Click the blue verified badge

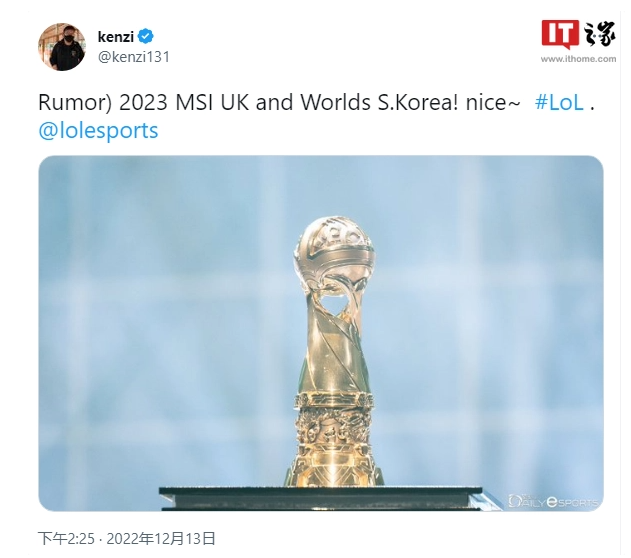(145, 36)
